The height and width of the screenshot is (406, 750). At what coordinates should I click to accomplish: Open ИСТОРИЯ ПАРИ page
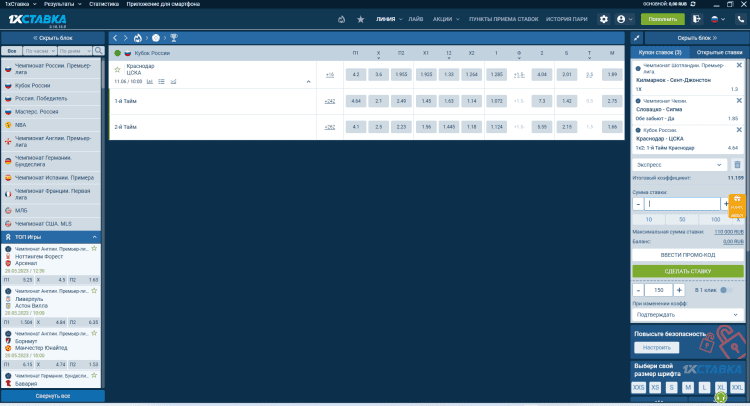[567, 19]
